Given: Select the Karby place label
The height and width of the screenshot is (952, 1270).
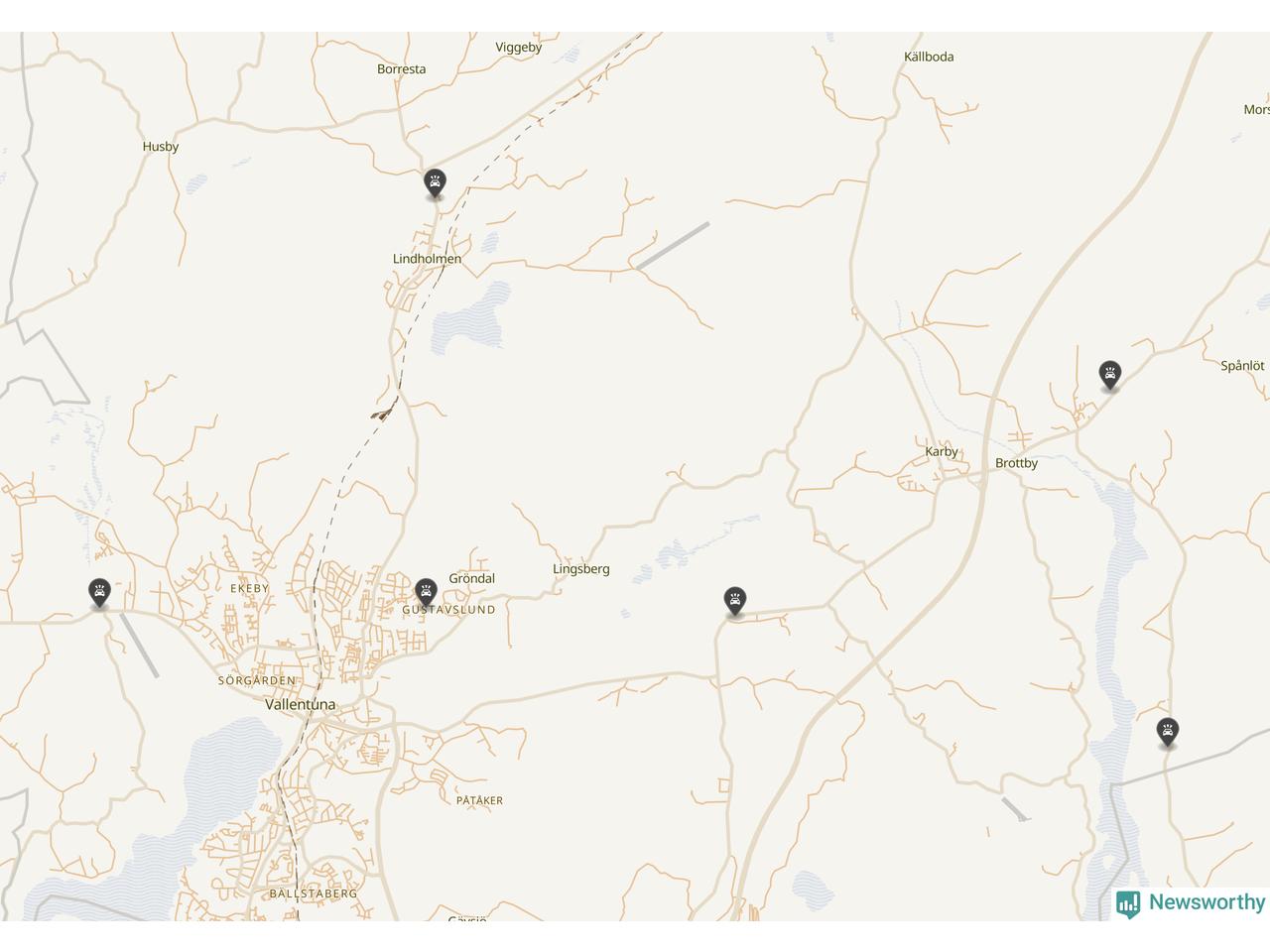Looking at the screenshot, I should click(942, 451).
